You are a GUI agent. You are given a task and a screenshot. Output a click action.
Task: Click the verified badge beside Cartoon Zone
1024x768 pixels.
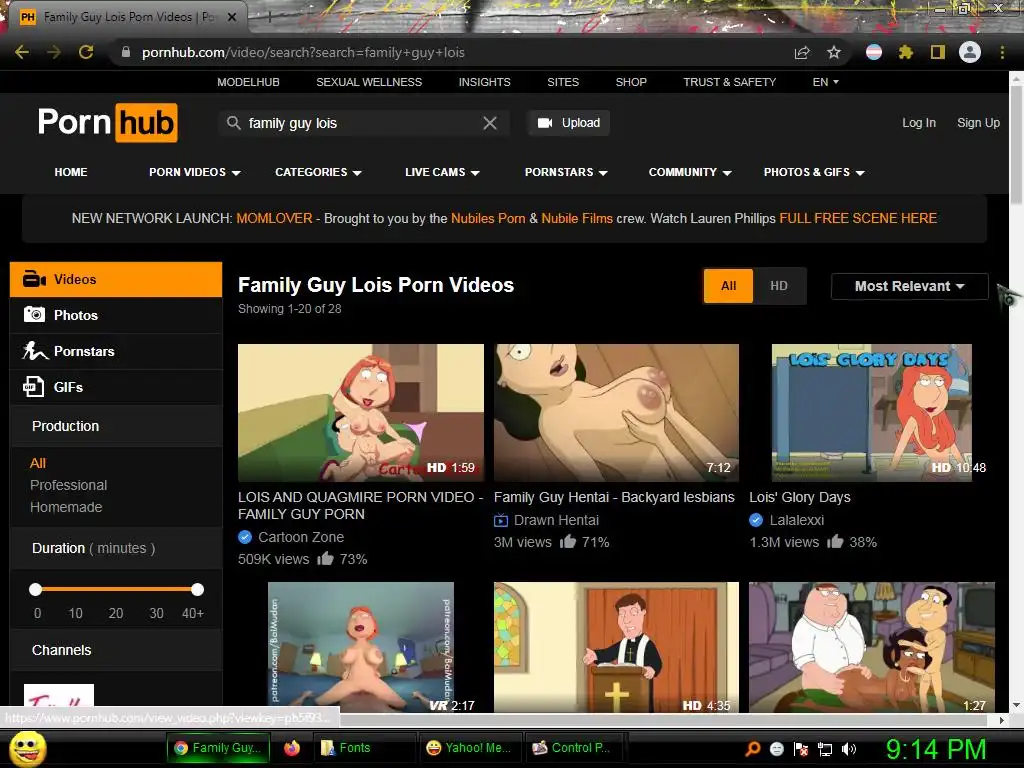coord(245,537)
